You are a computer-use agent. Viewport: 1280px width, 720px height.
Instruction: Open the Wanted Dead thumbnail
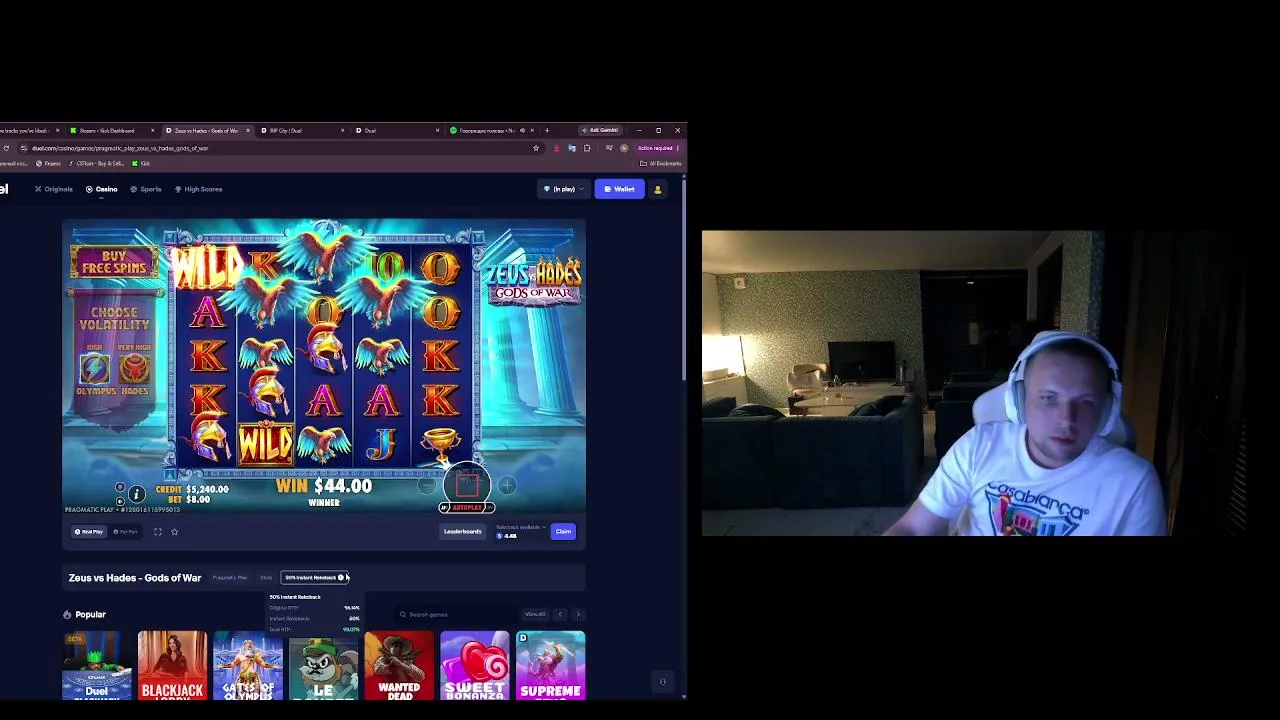(x=399, y=665)
